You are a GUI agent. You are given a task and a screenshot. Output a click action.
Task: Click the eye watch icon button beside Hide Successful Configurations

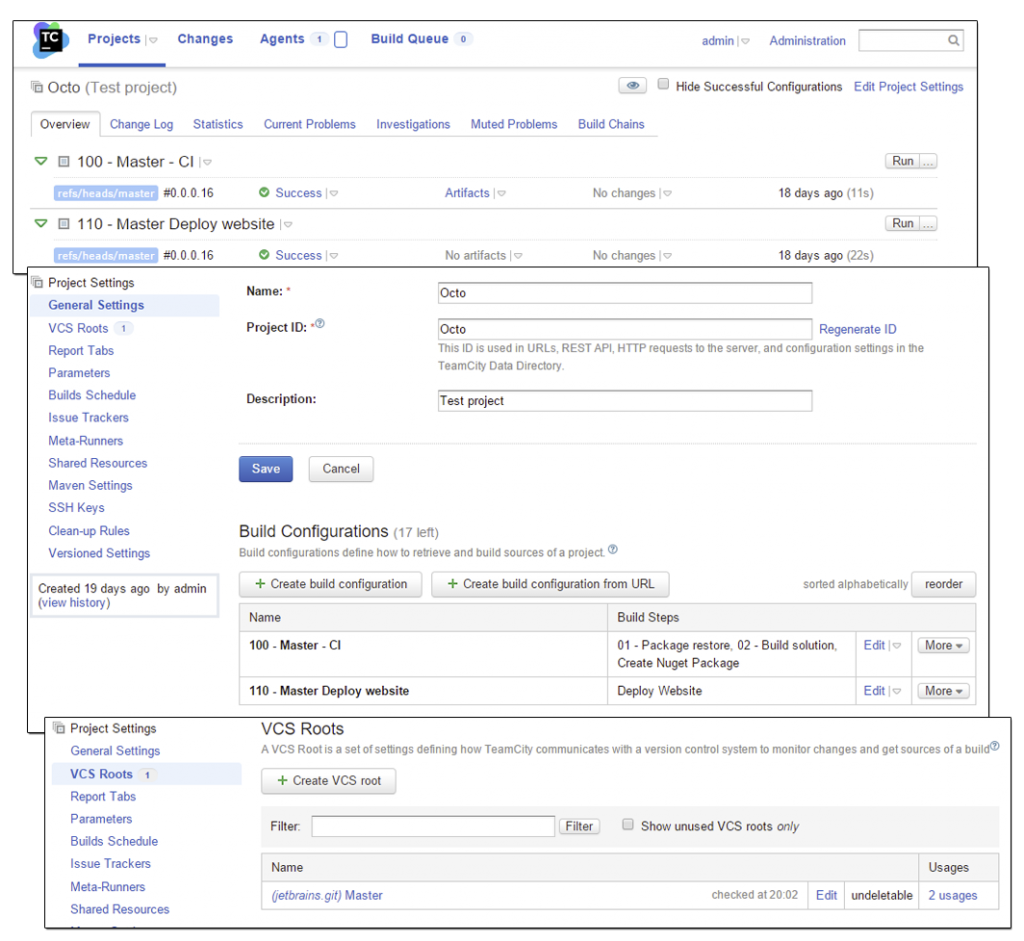click(x=632, y=86)
